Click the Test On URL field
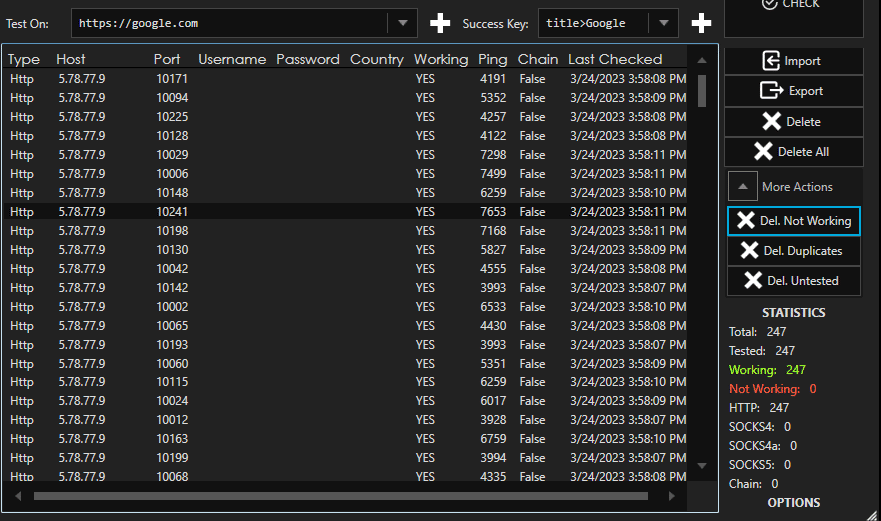This screenshot has width=881, height=521. pos(230,23)
